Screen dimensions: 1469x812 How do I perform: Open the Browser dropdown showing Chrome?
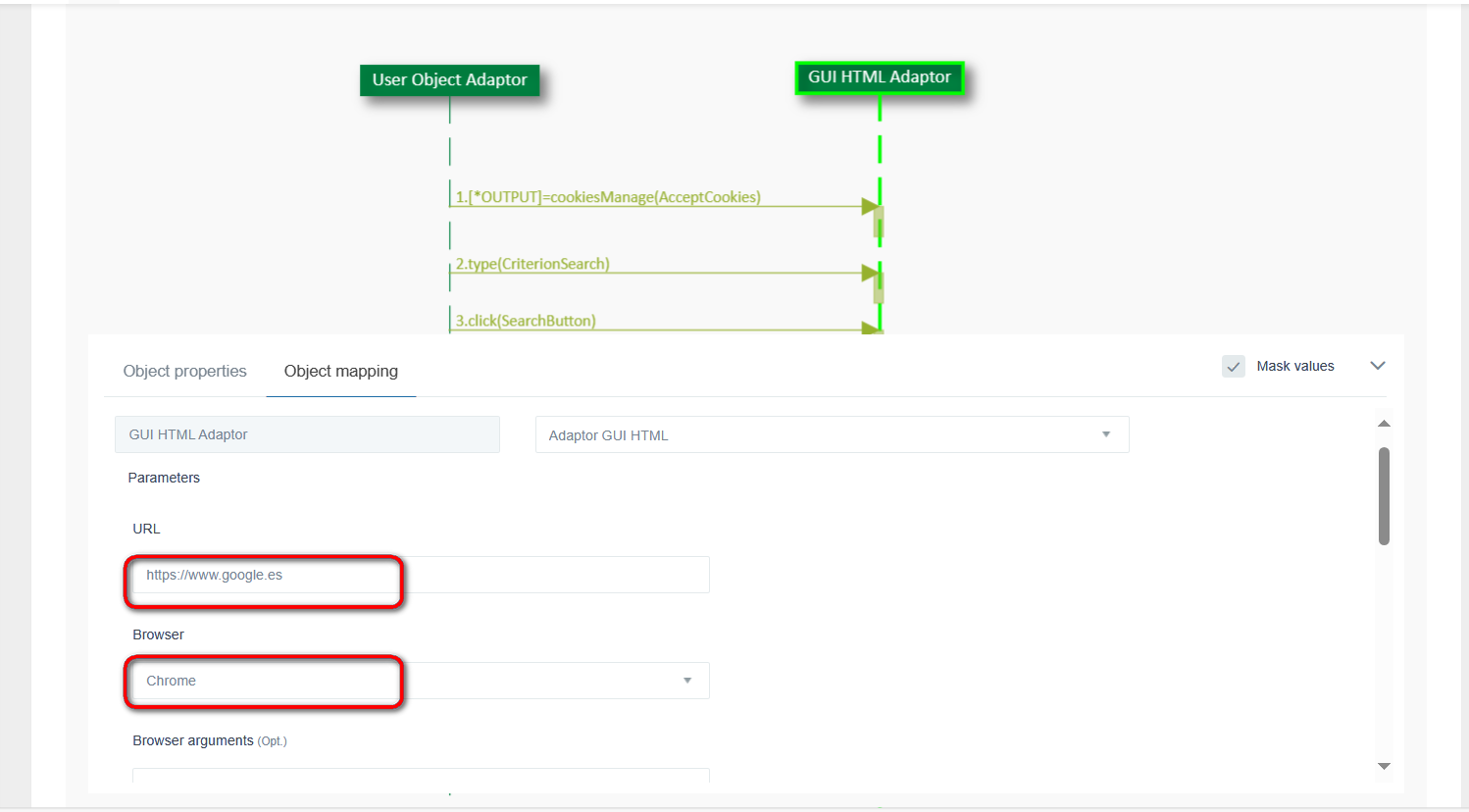tap(421, 681)
